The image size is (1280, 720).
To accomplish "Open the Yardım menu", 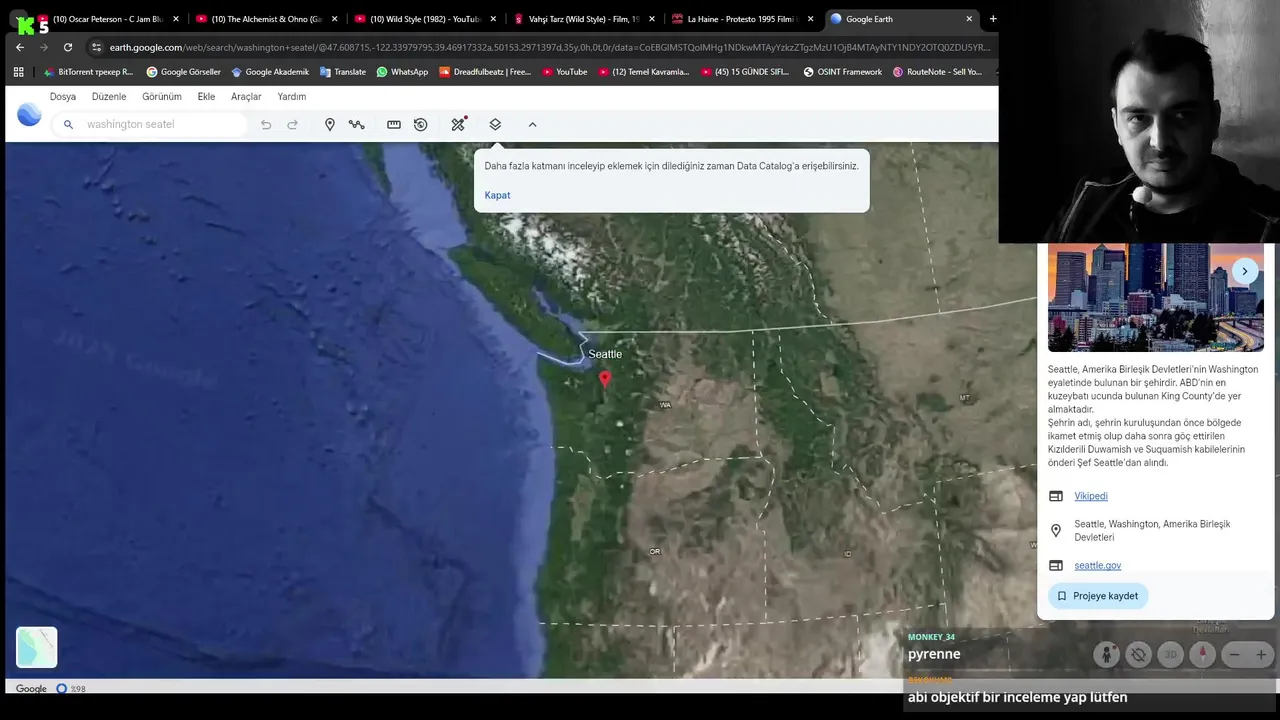I will [292, 97].
